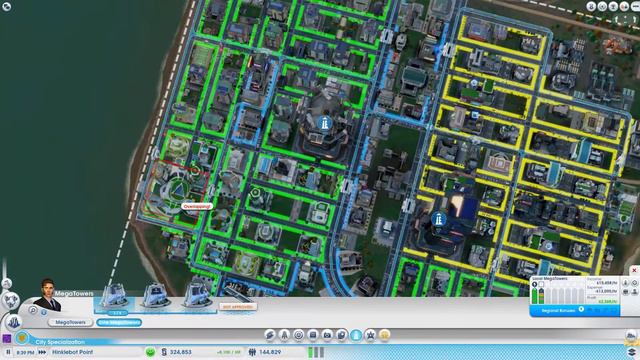Open the achievements medal icon at top right
The image size is (640, 360).
[591, 6]
